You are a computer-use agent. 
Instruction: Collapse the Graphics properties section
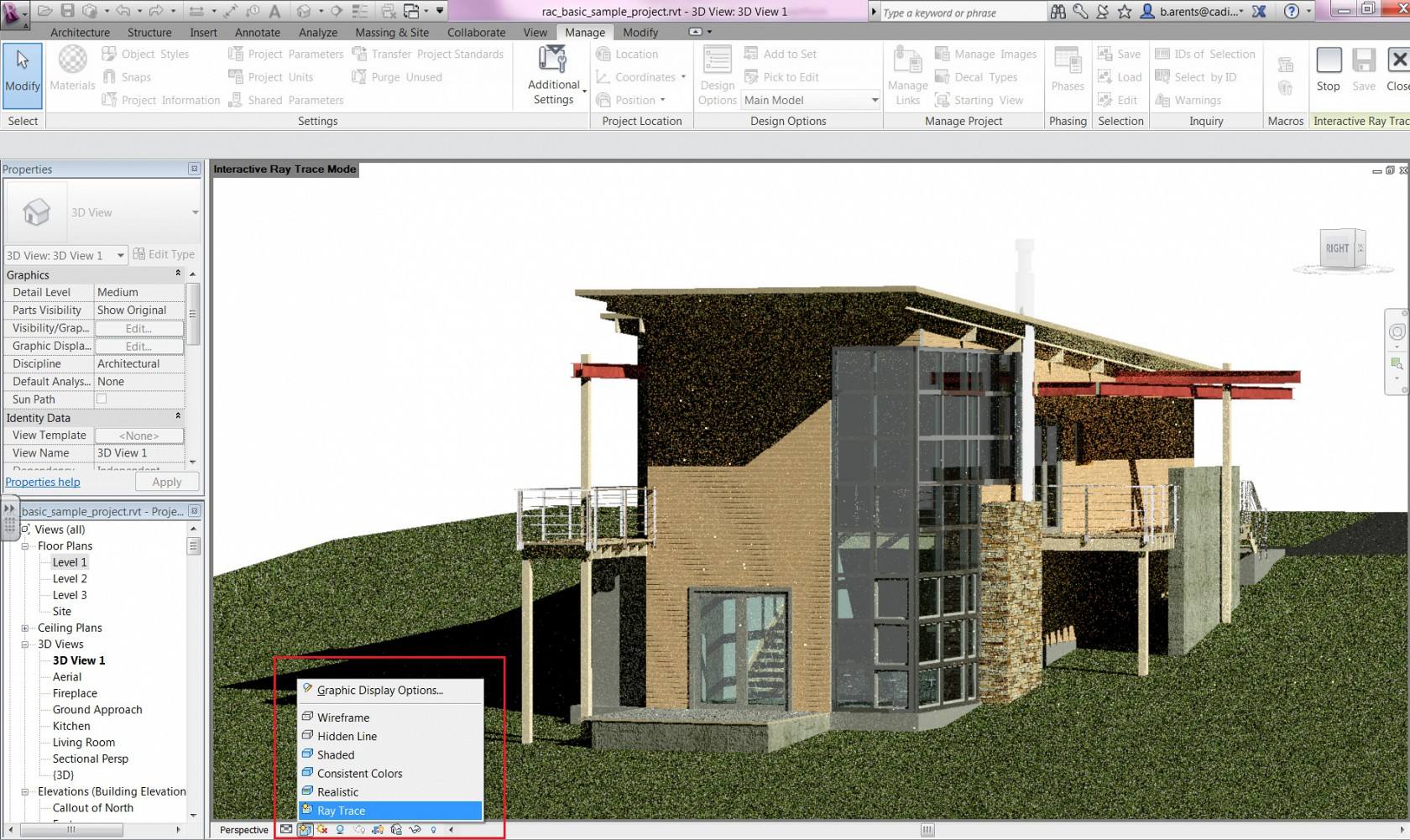[178, 274]
